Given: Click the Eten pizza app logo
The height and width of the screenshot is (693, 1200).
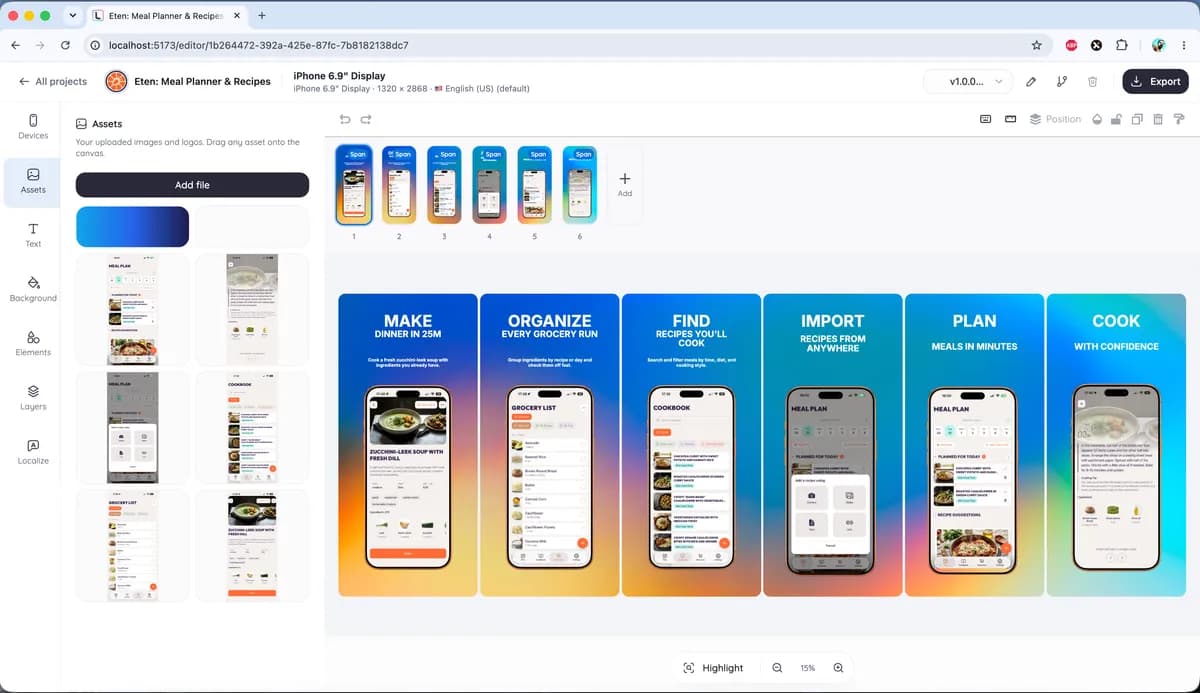Looking at the screenshot, I should coord(116,82).
